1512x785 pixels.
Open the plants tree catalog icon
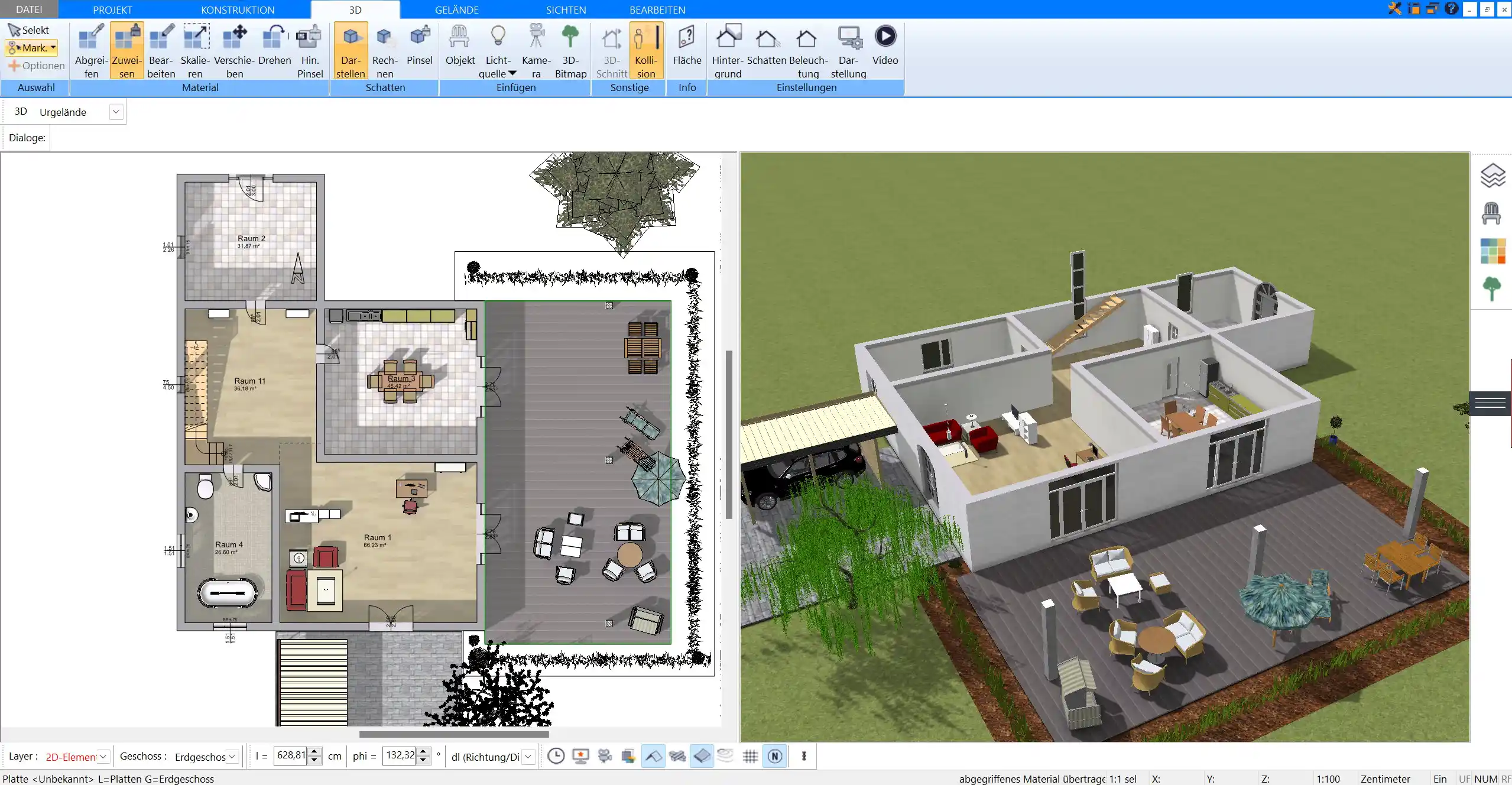coord(1492,288)
